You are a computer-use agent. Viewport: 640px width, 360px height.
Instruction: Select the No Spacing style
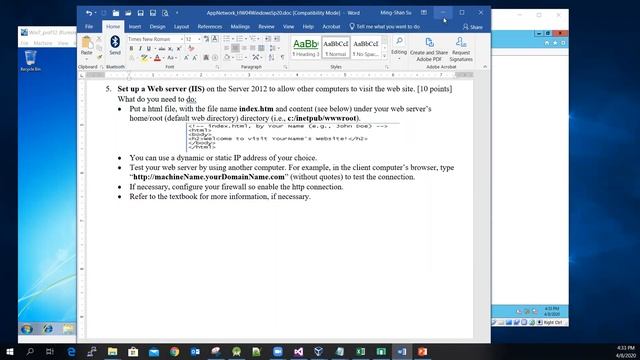[365, 47]
